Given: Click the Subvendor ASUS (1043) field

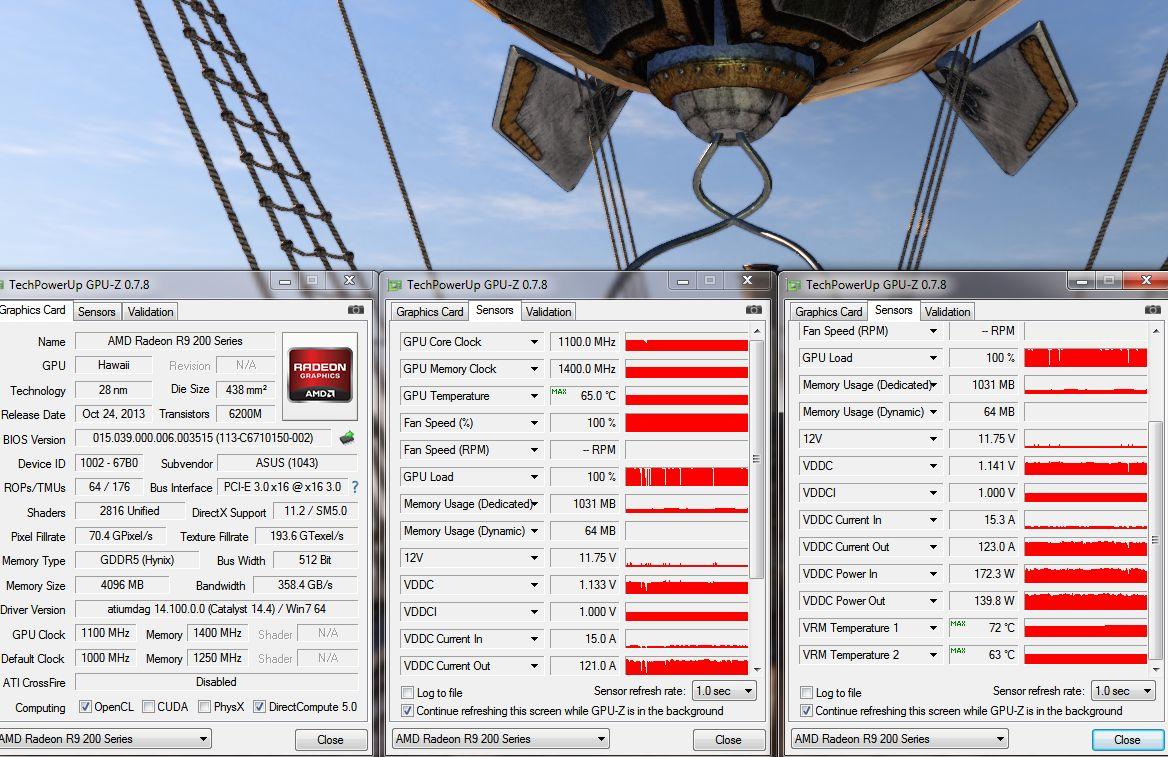Looking at the screenshot, I should (x=287, y=463).
